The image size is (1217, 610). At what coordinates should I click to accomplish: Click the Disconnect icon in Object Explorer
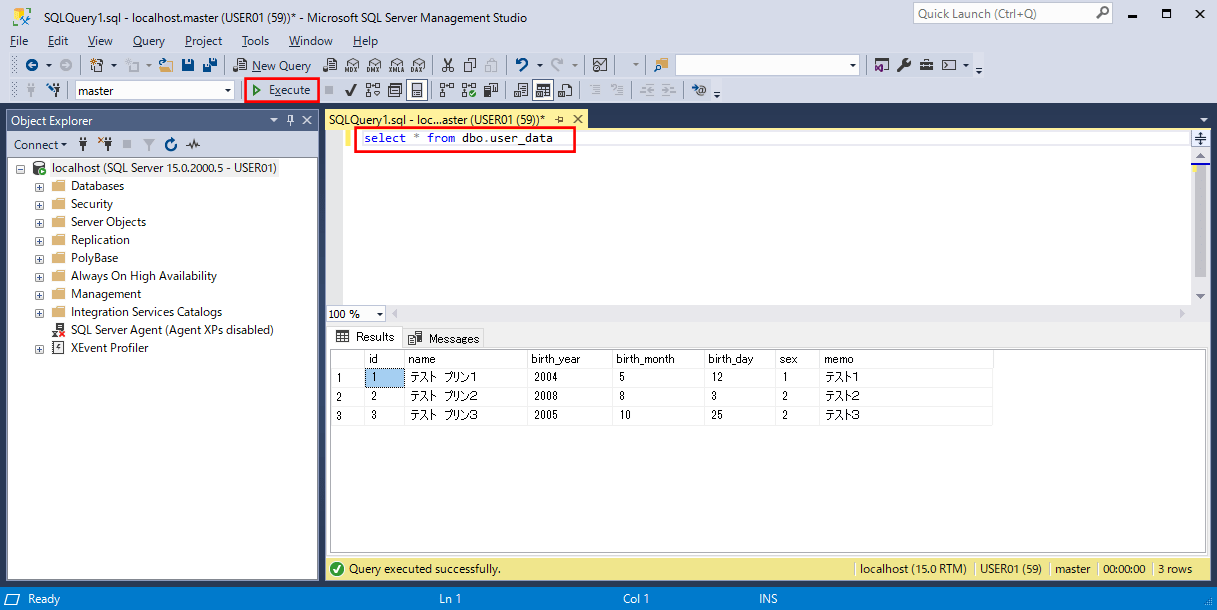(104, 144)
